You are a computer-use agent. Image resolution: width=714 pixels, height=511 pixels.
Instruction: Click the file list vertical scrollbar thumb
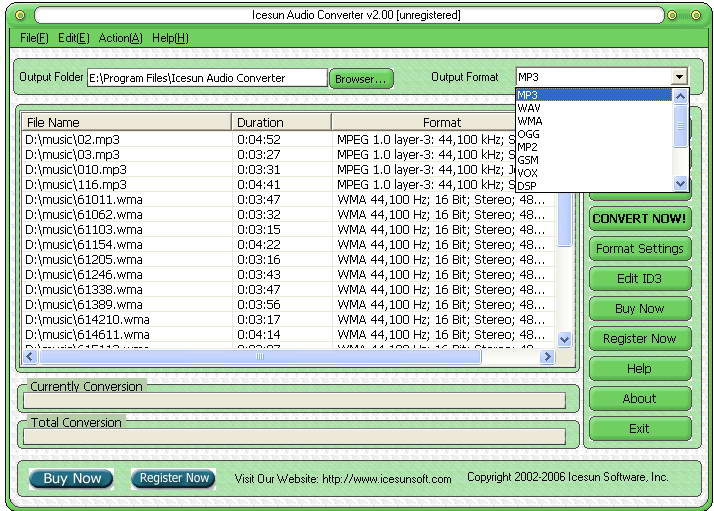coord(565,220)
